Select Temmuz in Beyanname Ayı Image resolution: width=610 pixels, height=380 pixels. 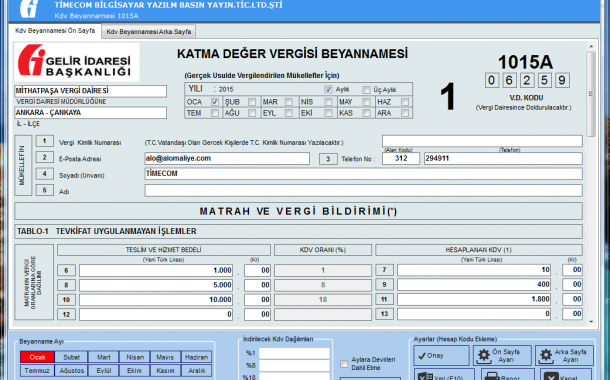pyautogui.click(x=37, y=370)
